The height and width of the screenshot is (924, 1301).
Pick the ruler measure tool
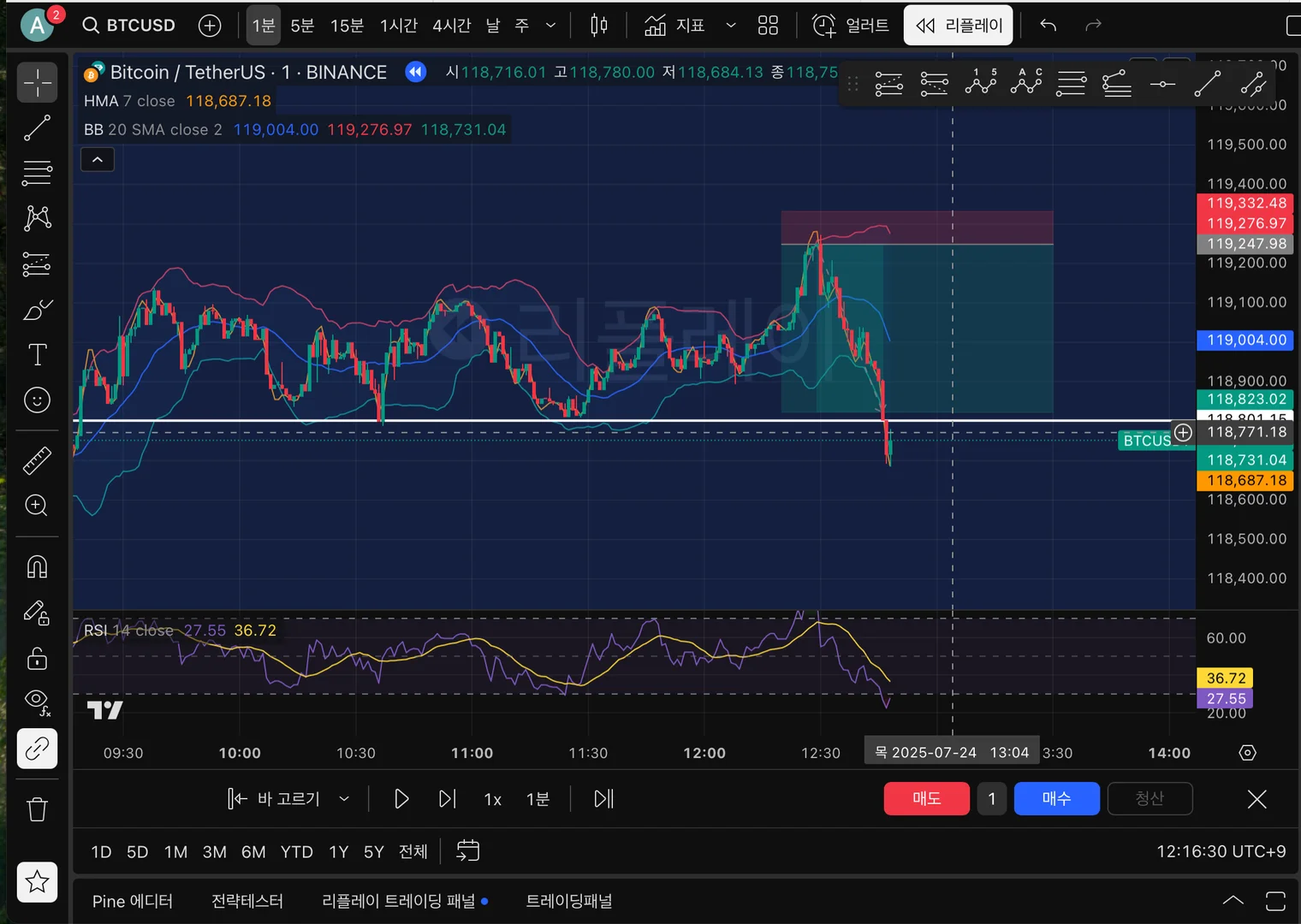[x=37, y=461]
